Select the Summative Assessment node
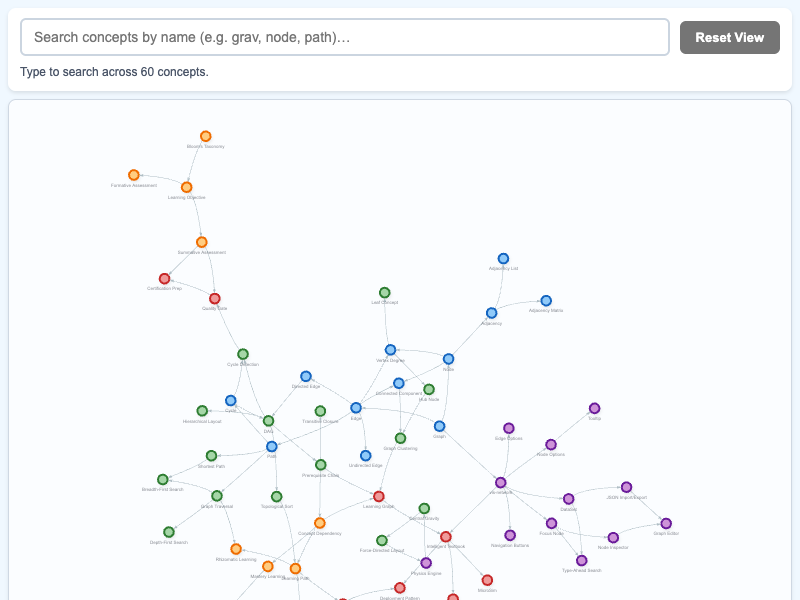The height and width of the screenshot is (600, 800). pos(202,242)
